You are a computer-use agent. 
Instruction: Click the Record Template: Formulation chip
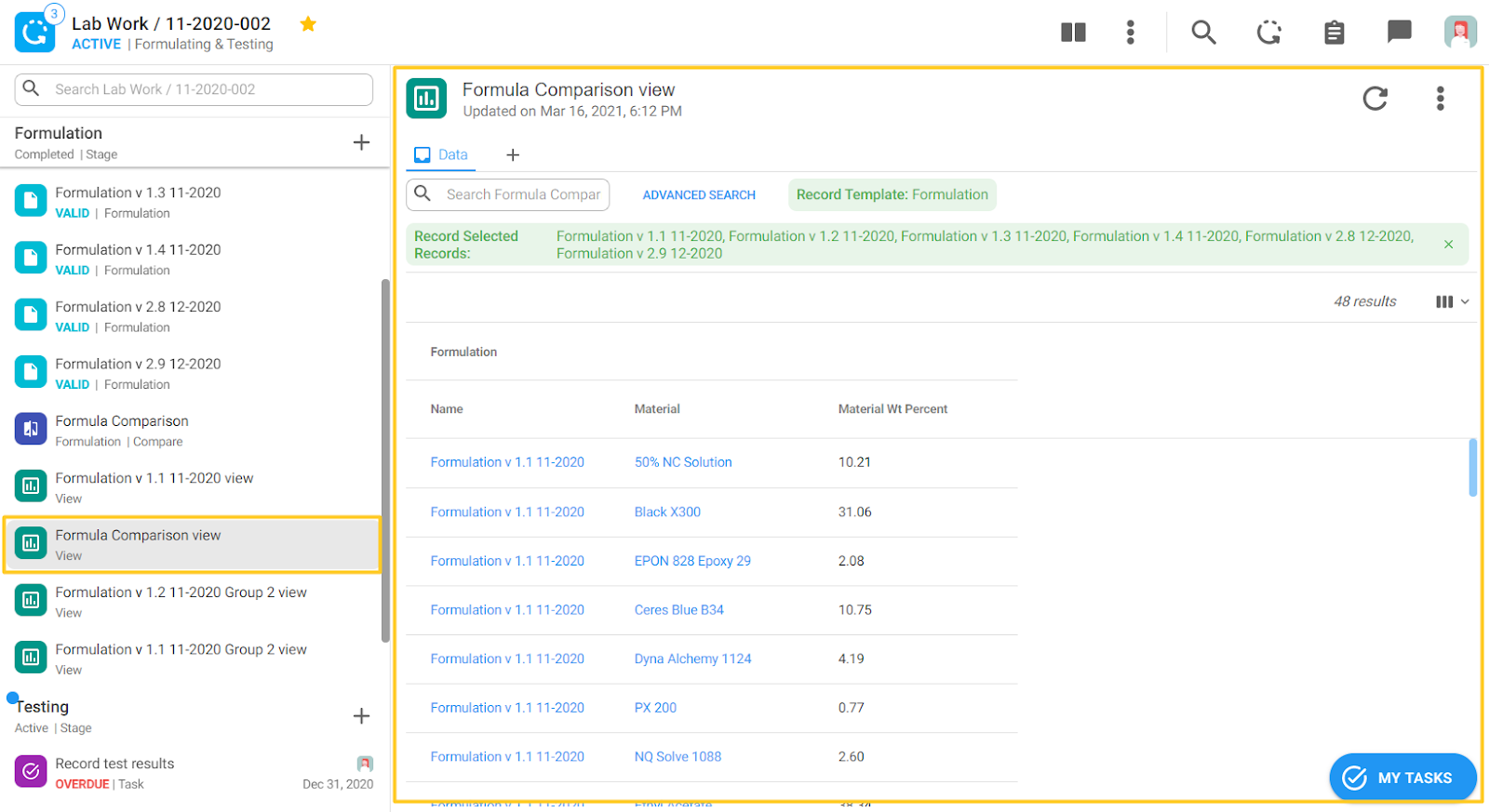point(892,194)
